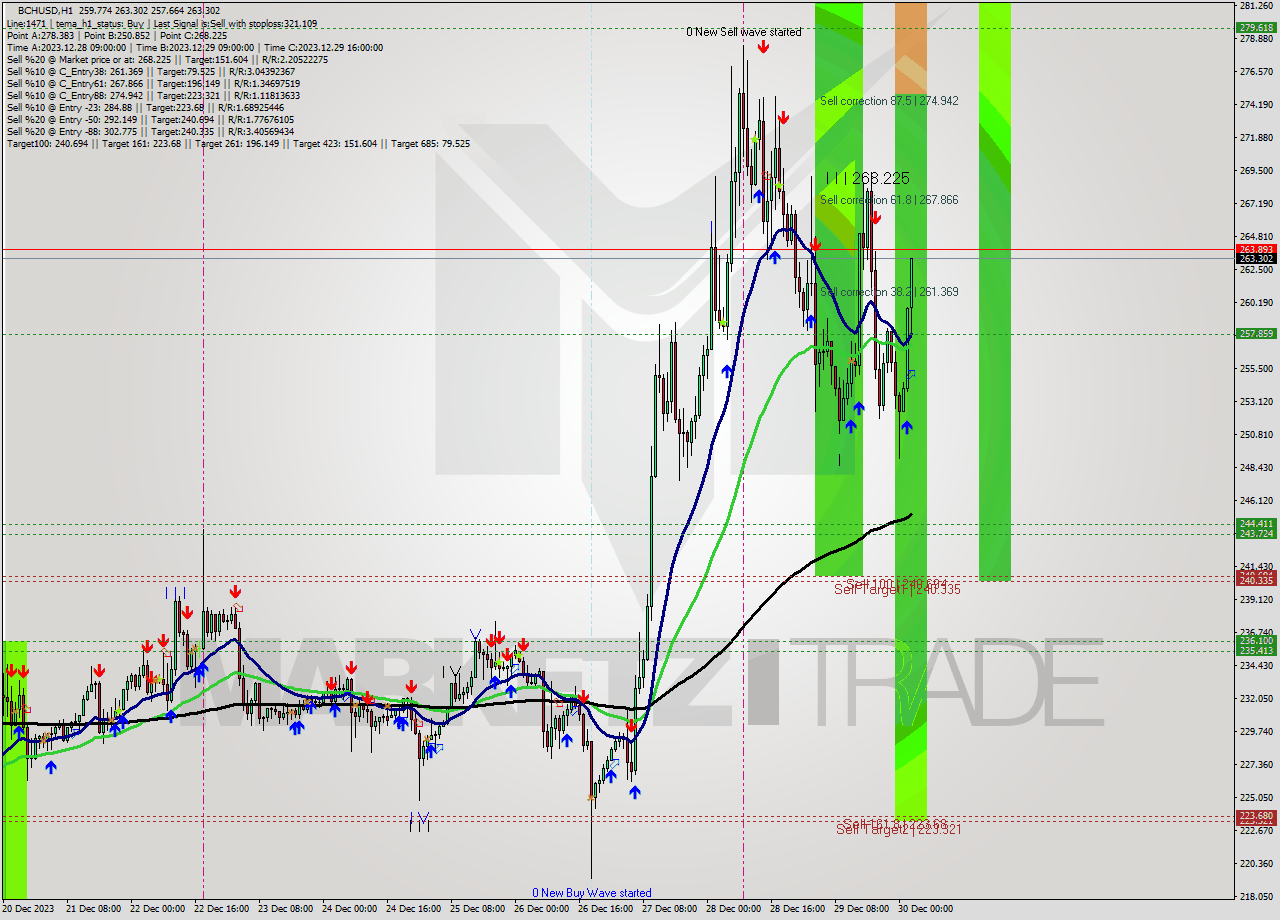Image resolution: width=1280 pixels, height=920 pixels.
Task: Click red sell arrow under New Sell wave label
Action: (763, 46)
